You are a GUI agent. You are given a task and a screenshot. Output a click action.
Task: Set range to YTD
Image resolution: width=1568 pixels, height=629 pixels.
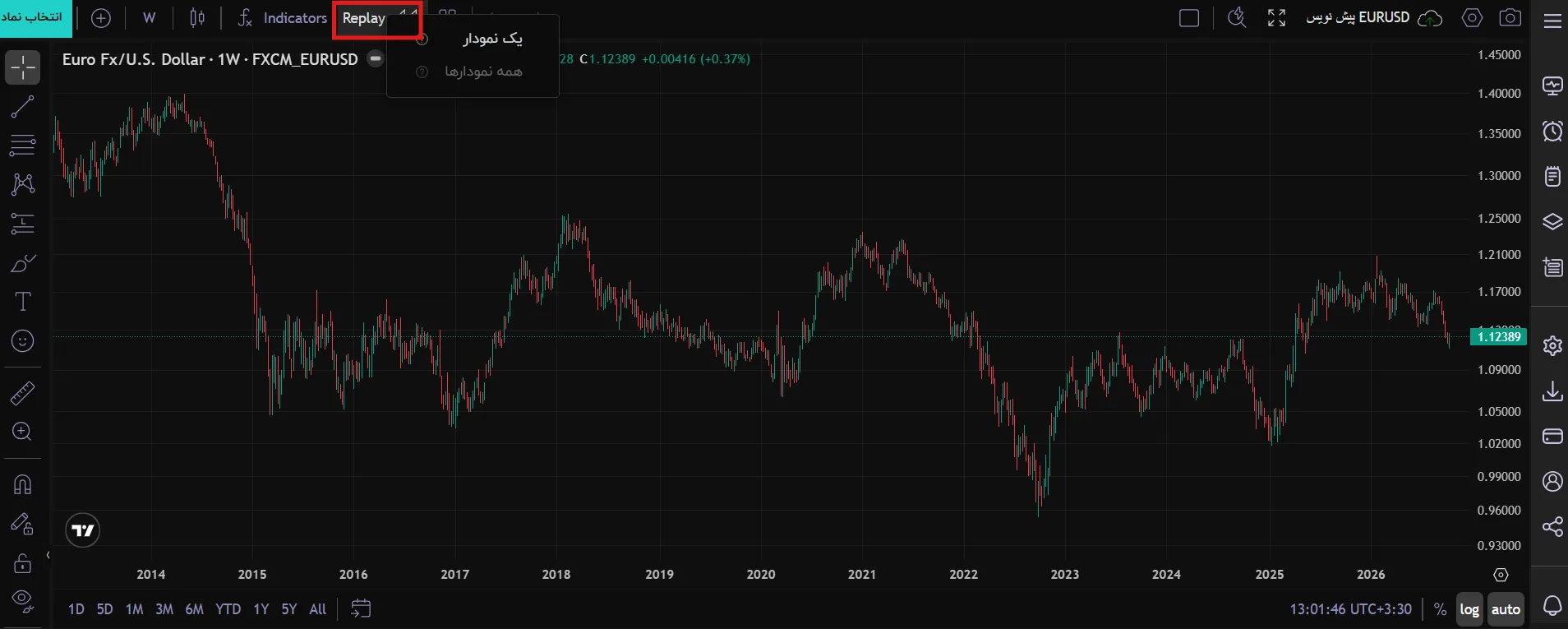(x=228, y=609)
